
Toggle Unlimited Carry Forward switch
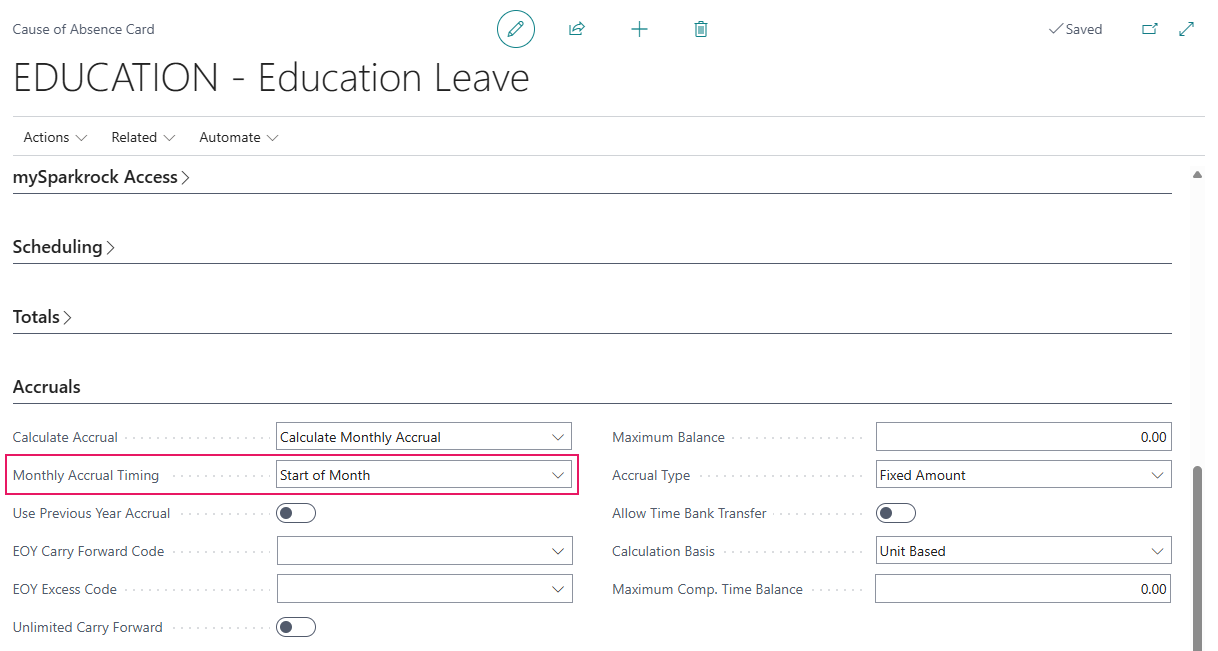(296, 627)
